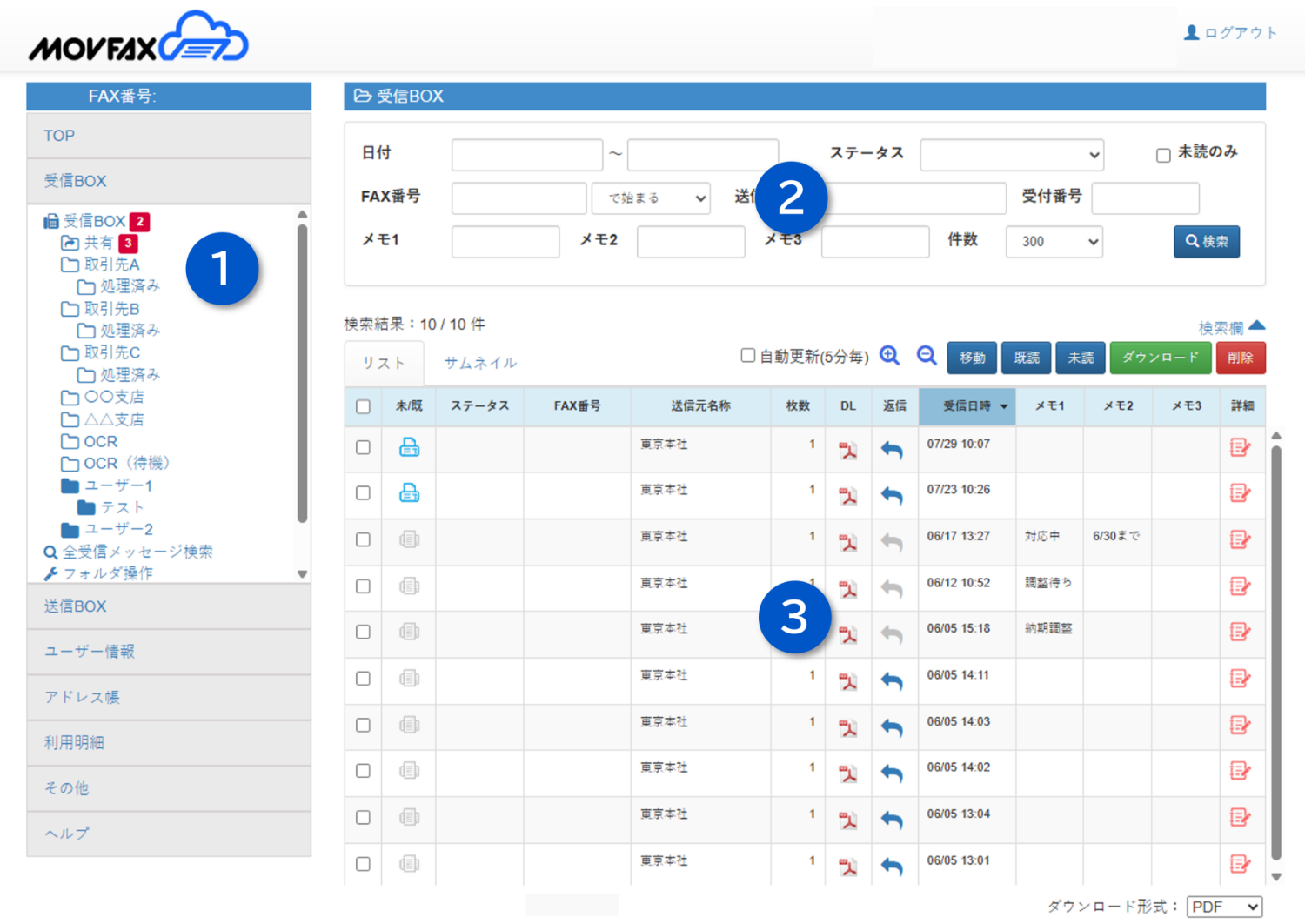Select checkbox for the 06/05 13:01 fax
This screenshot has width=1305, height=924.
pyautogui.click(x=363, y=863)
